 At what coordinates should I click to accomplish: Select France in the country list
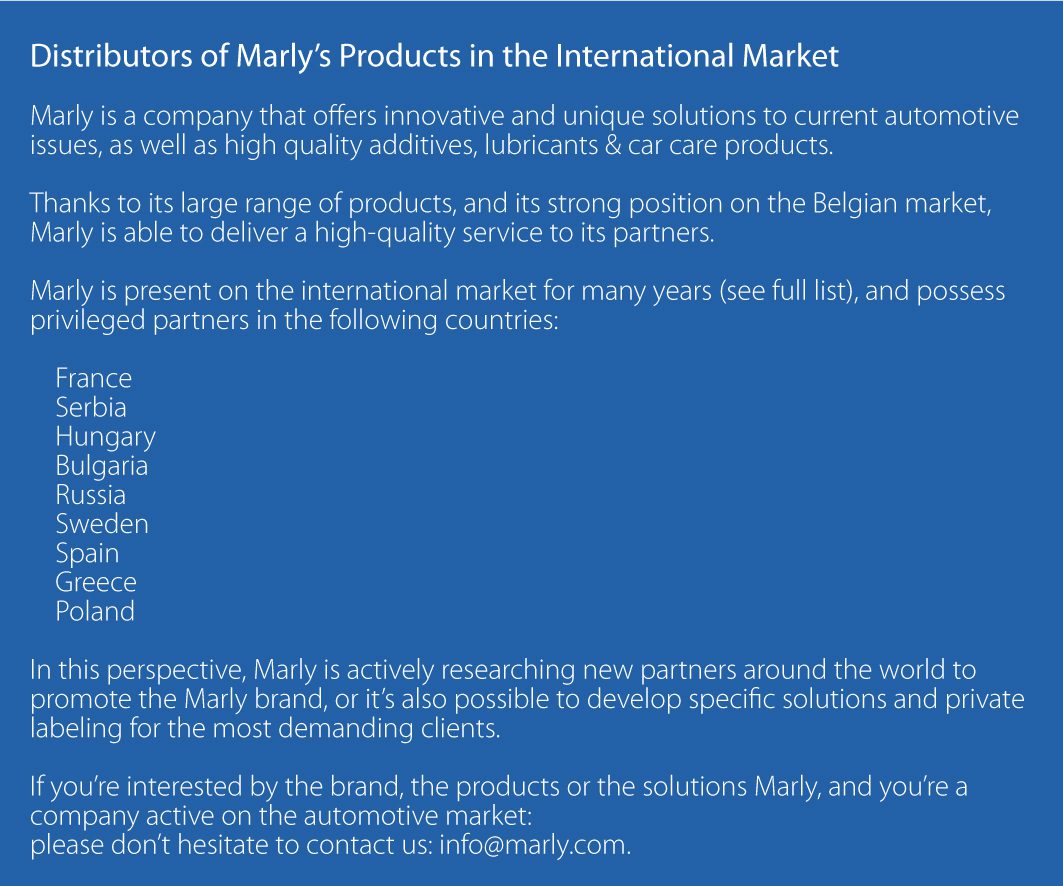tap(94, 378)
